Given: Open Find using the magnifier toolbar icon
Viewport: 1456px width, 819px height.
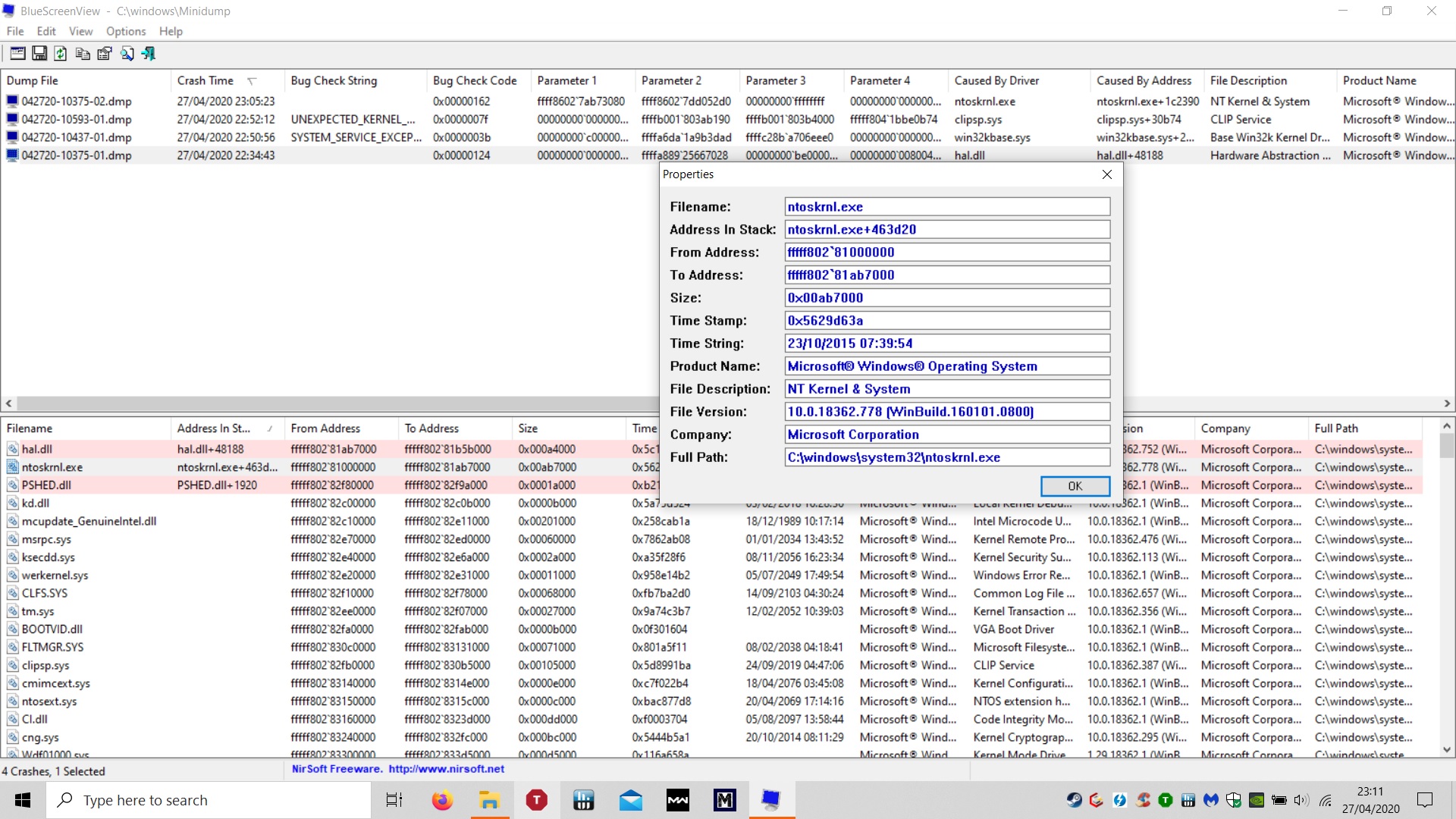Looking at the screenshot, I should pos(127,53).
